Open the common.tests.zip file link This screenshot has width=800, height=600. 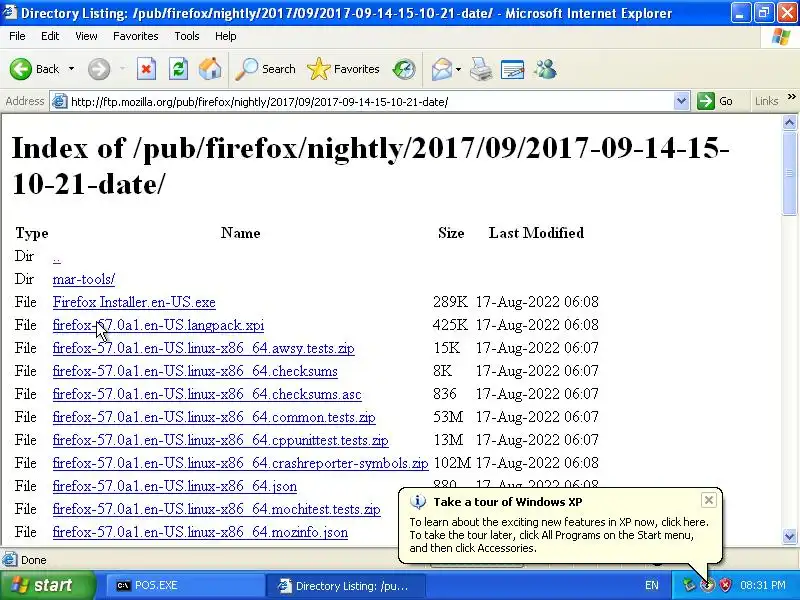[214, 417]
